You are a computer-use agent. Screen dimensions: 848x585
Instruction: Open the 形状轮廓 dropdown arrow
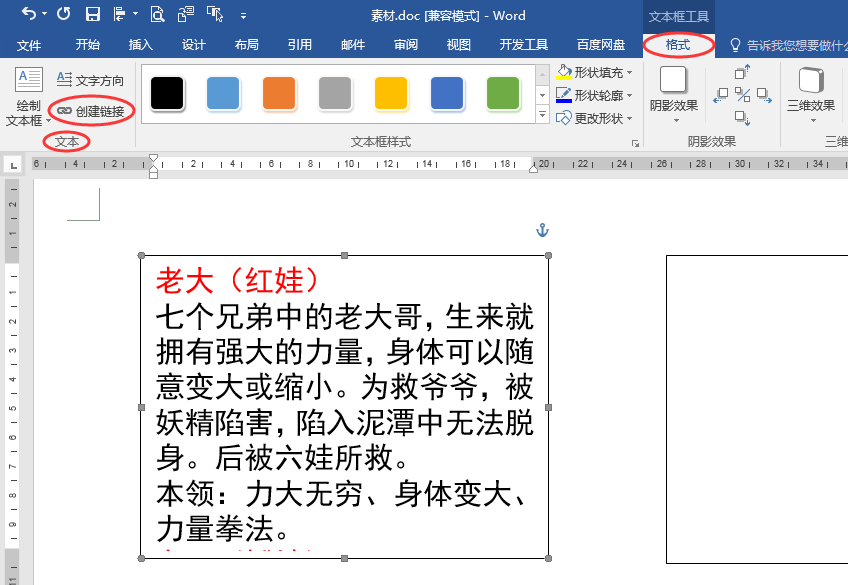pyautogui.click(x=630, y=96)
